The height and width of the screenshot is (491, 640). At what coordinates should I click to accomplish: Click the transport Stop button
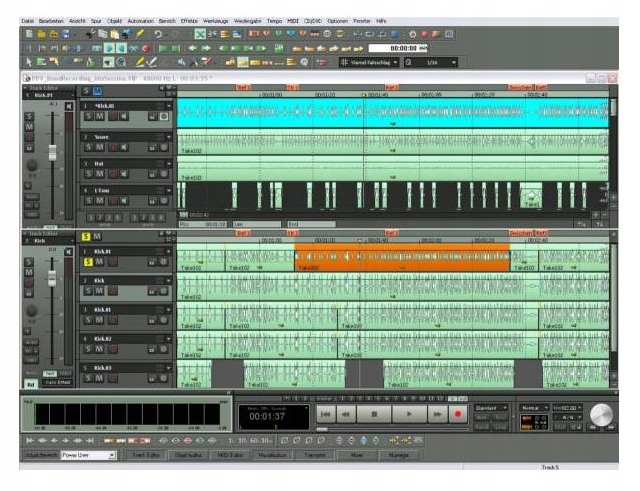pos(374,414)
